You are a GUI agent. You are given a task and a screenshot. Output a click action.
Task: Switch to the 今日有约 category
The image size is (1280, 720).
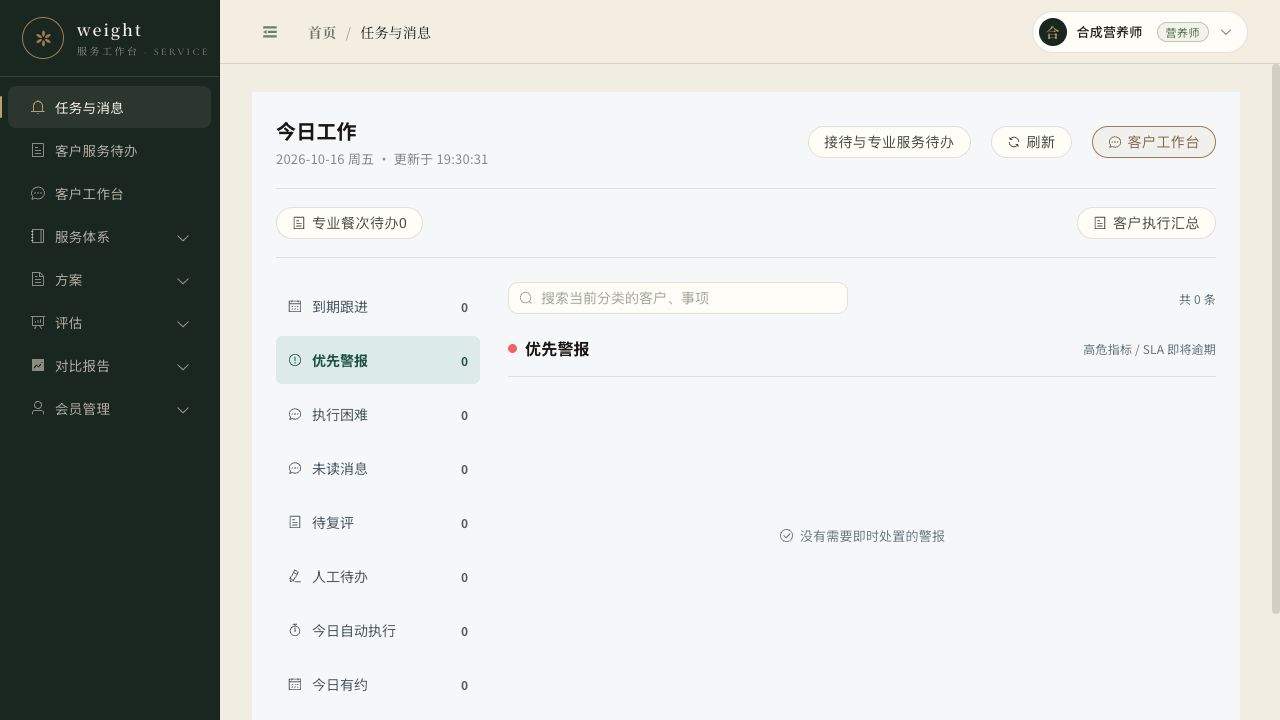tap(378, 685)
